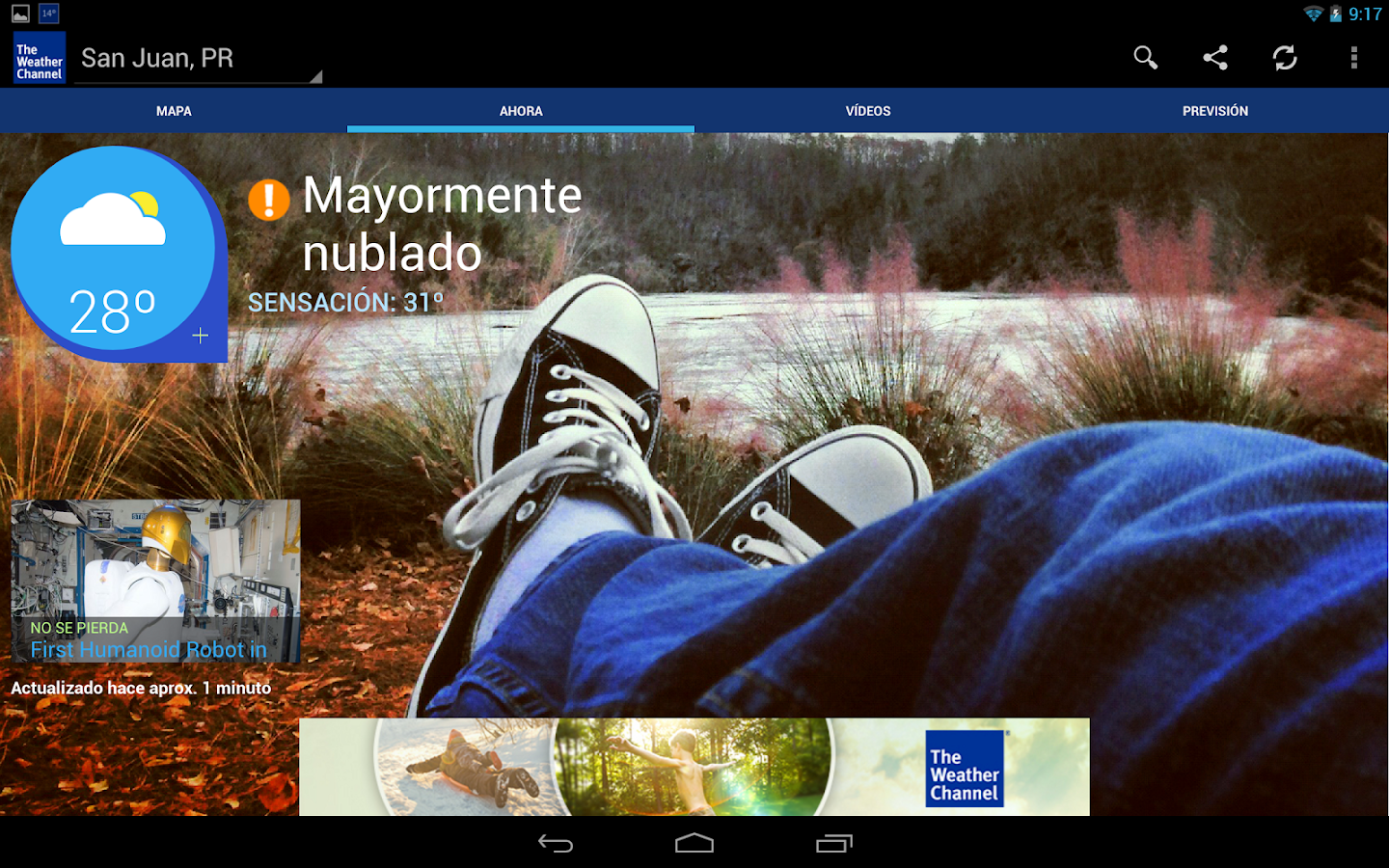
Task: Tap the battery status icon
Action: pos(1336,14)
